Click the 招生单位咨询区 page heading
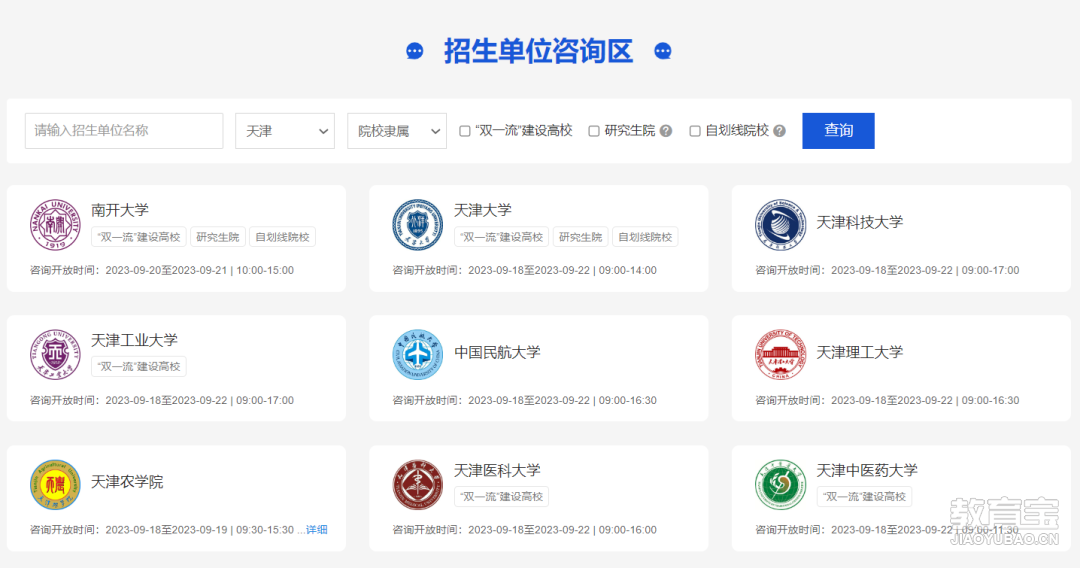The image size is (1080, 568). pyautogui.click(x=538, y=52)
